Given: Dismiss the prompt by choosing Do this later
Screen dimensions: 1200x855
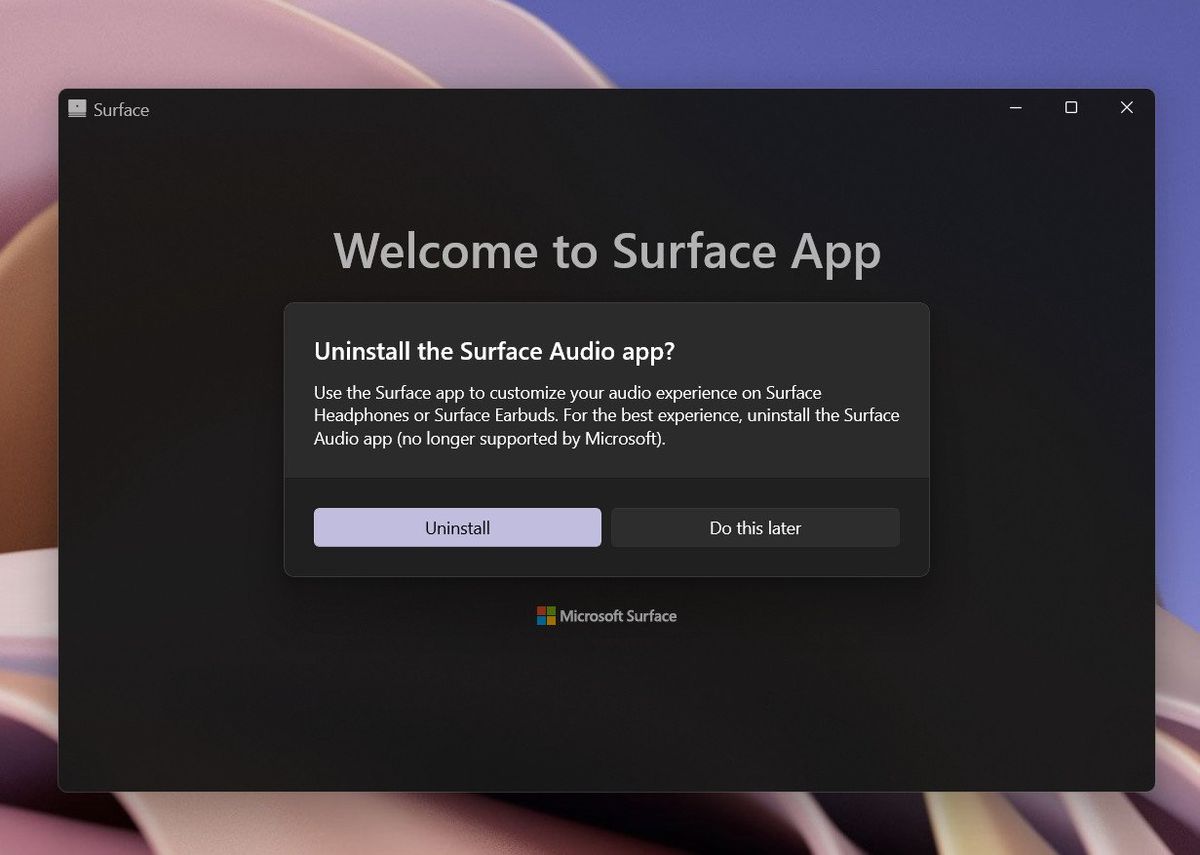Looking at the screenshot, I should (x=755, y=527).
